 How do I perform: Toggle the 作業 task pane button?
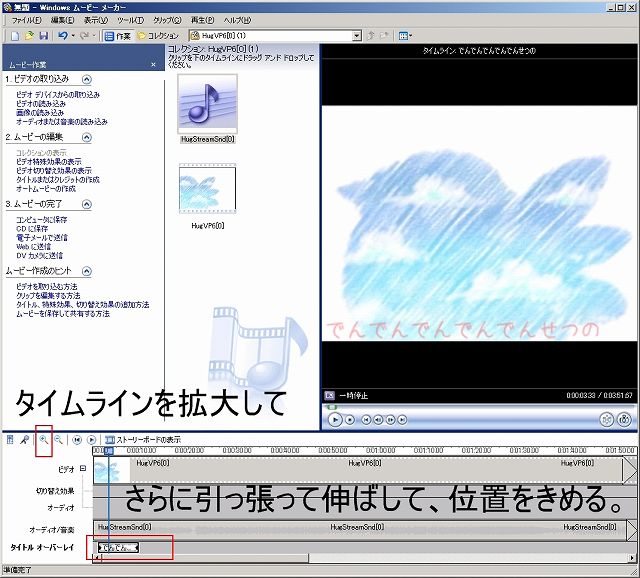[x=118, y=36]
